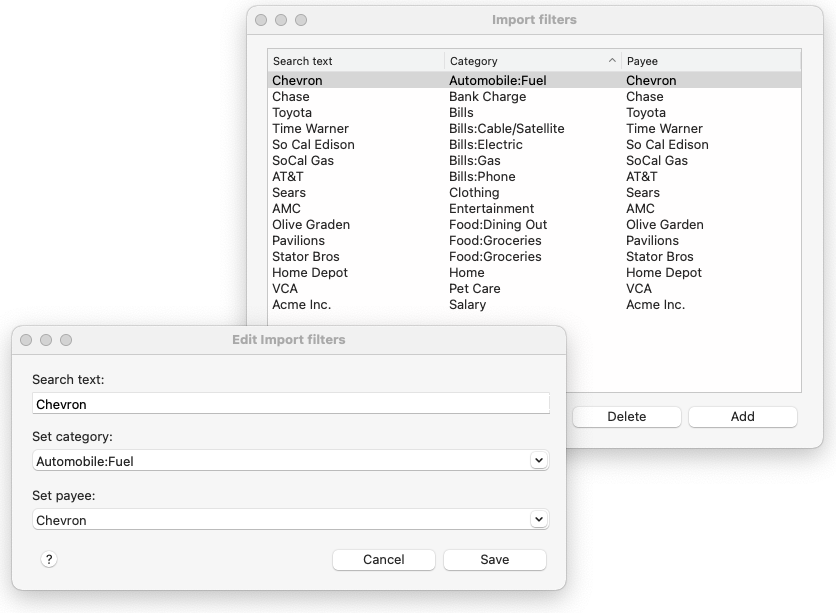Click the Bank Charge category cell
The height and width of the screenshot is (613, 836).
pyautogui.click(x=487, y=96)
